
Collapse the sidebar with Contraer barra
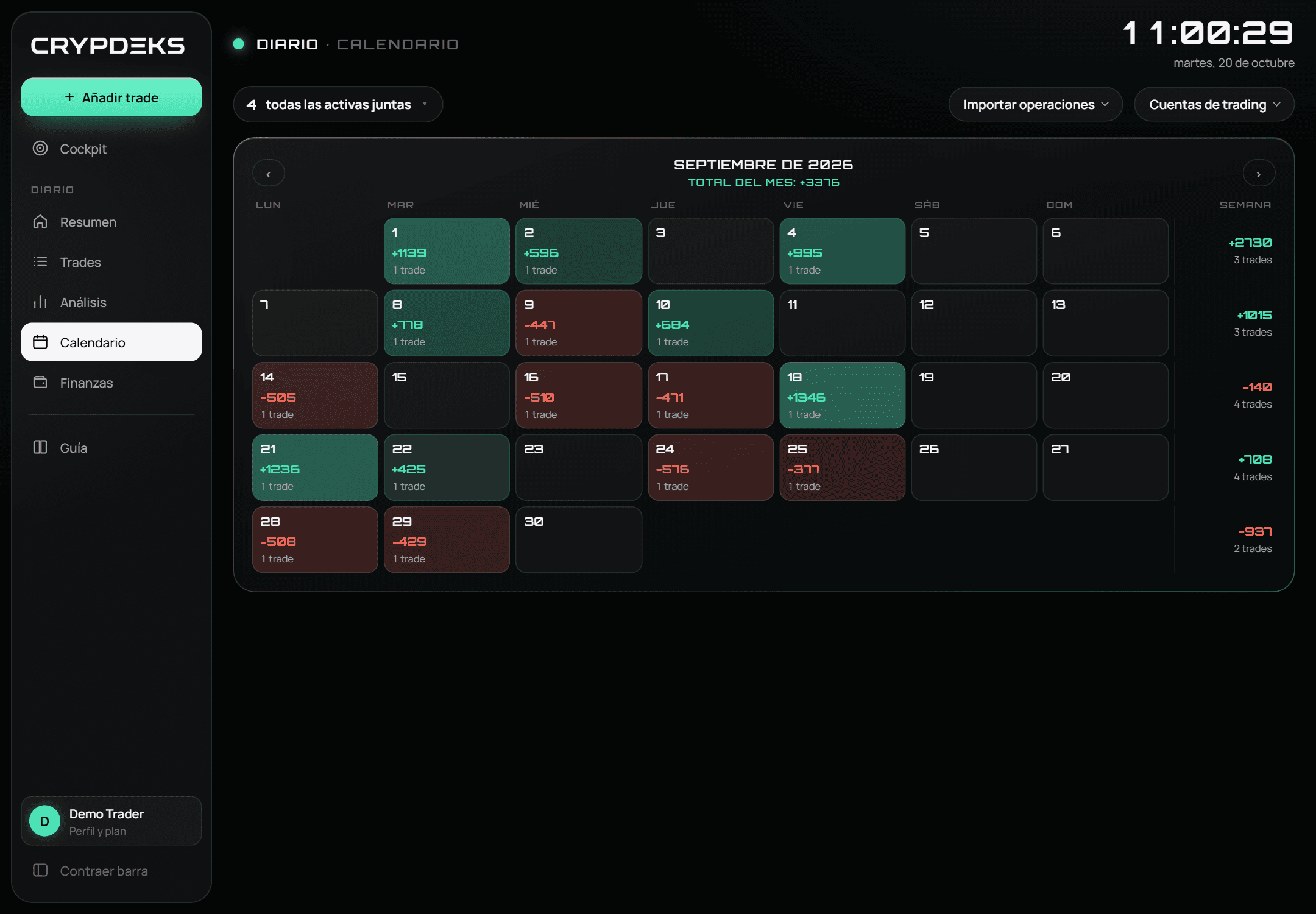(x=111, y=871)
